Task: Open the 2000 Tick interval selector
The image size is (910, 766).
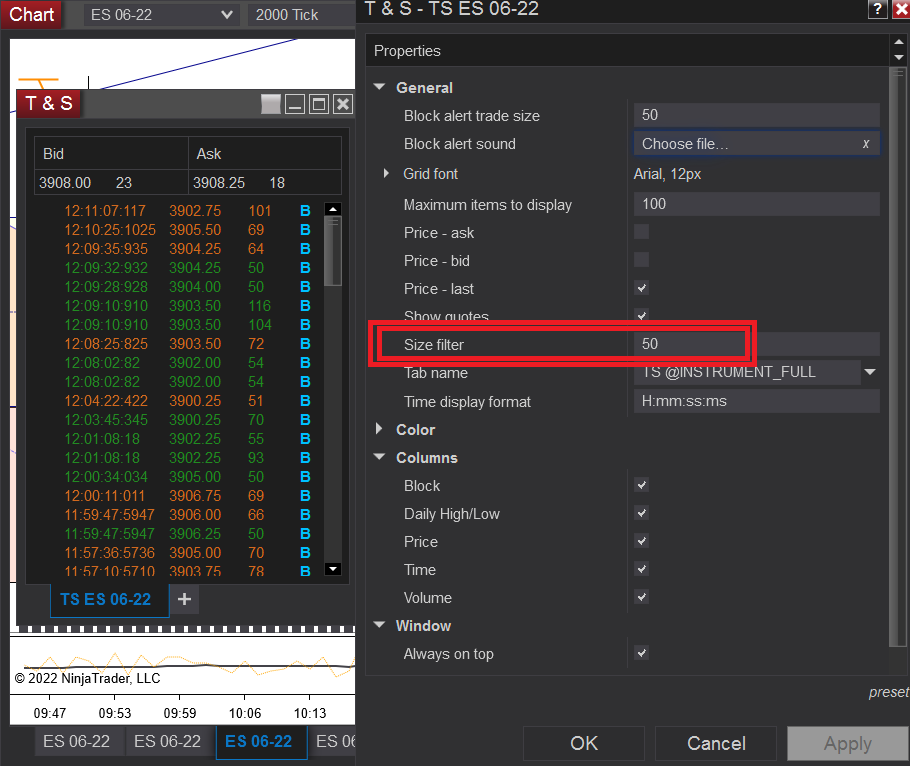Action: (x=301, y=15)
